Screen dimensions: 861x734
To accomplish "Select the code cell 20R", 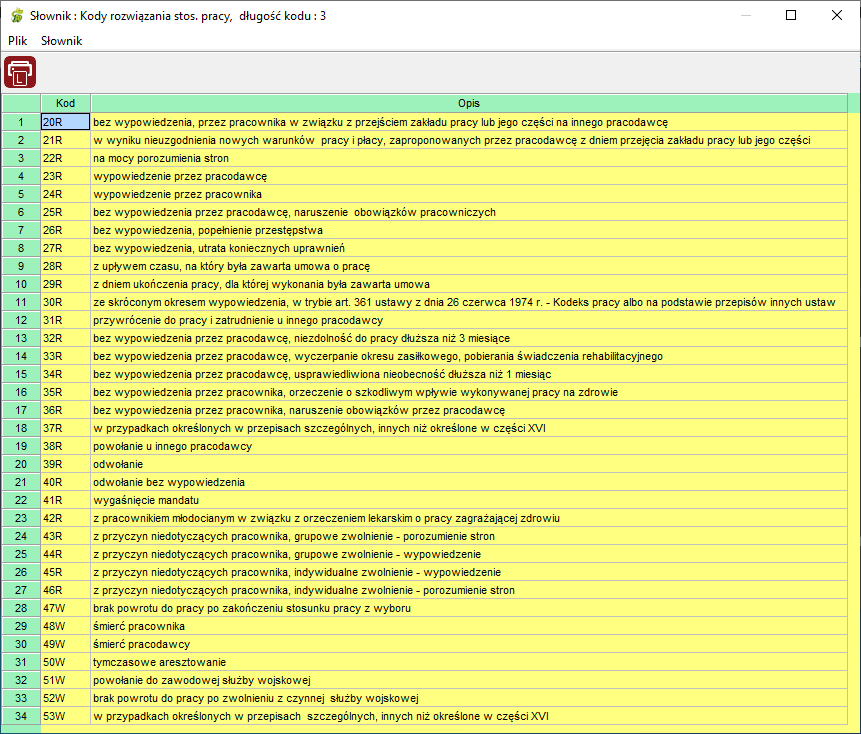I will [x=65, y=122].
